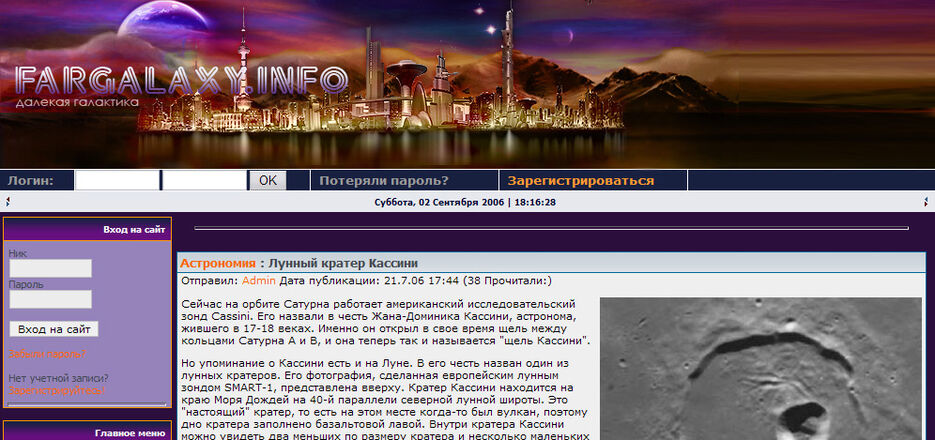Open the "Потеряли пароль?" link in top bar
Image resolution: width=935 pixels, height=440 pixels.
[x=383, y=181]
